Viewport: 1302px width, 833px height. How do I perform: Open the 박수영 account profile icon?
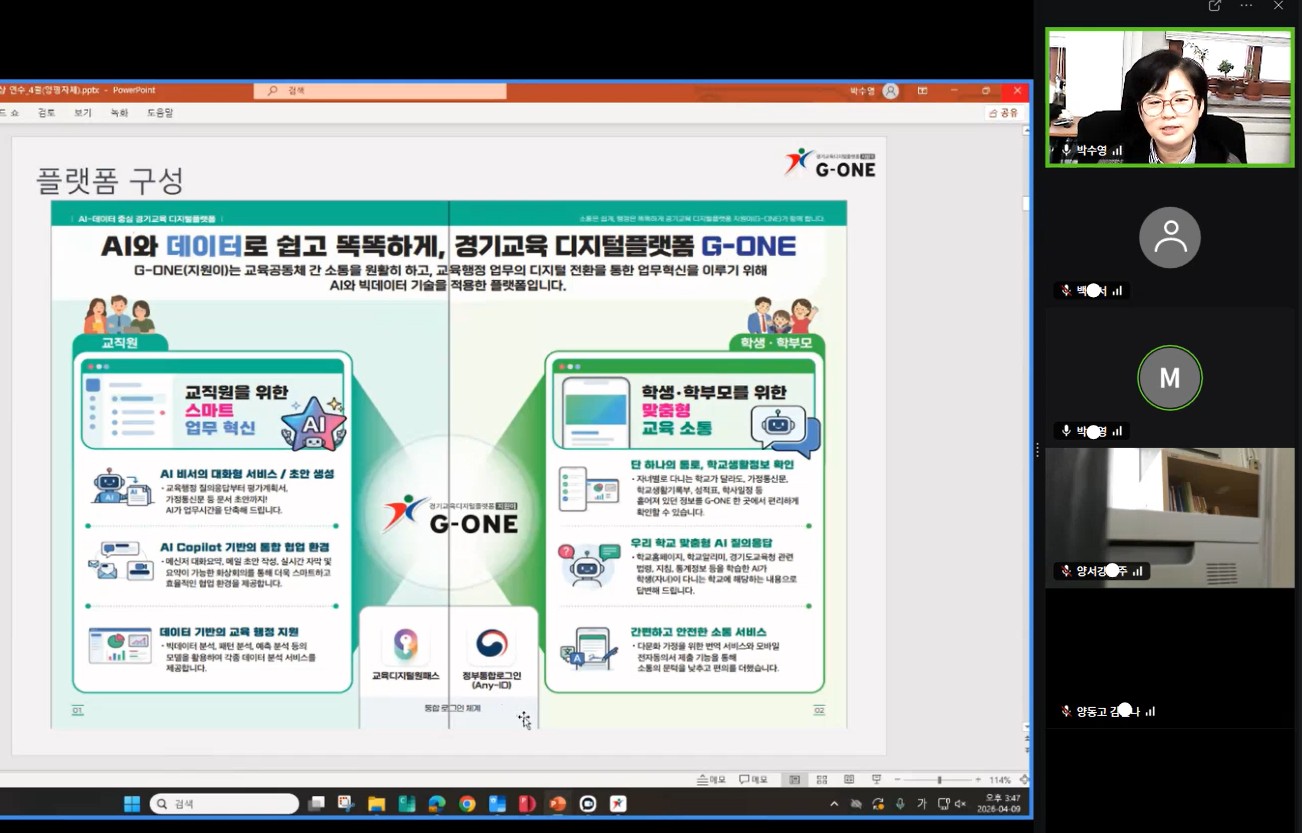pyautogui.click(x=891, y=91)
